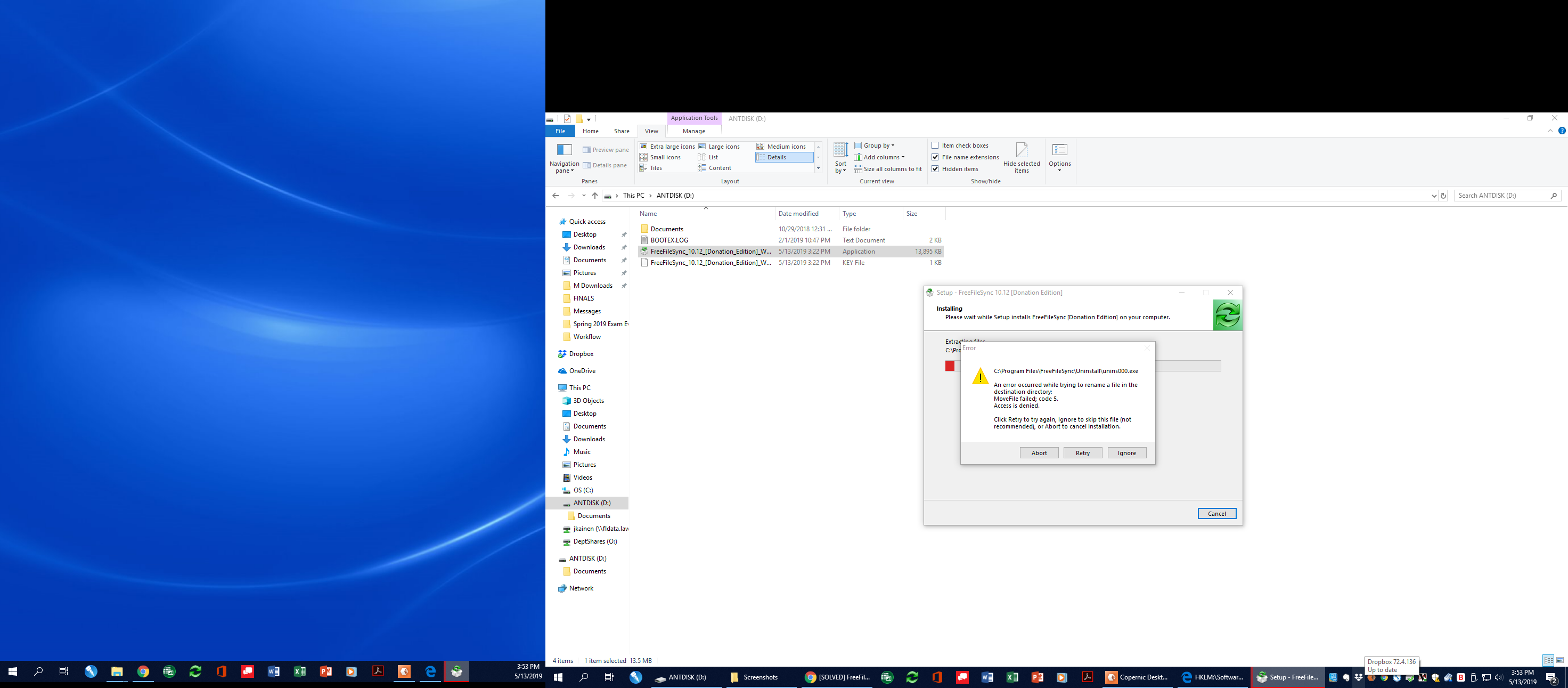Click the Abort button in Error dialog

[x=1039, y=453]
